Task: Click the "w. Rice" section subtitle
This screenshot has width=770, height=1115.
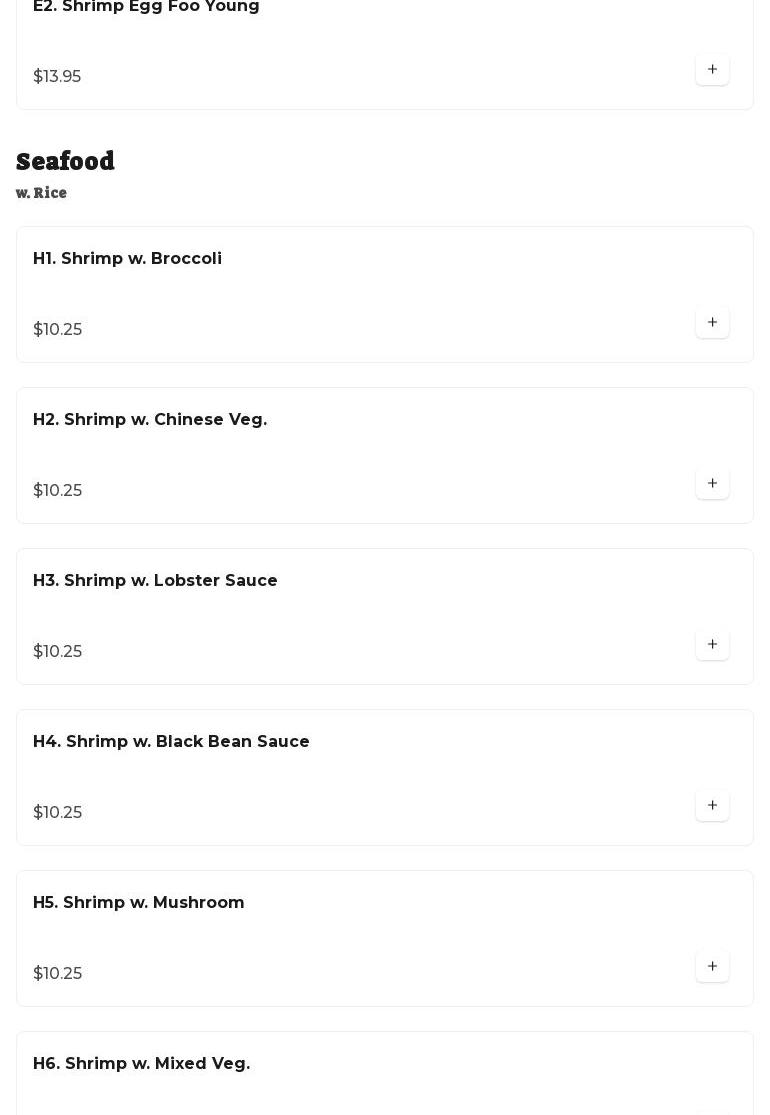Action: [41, 193]
